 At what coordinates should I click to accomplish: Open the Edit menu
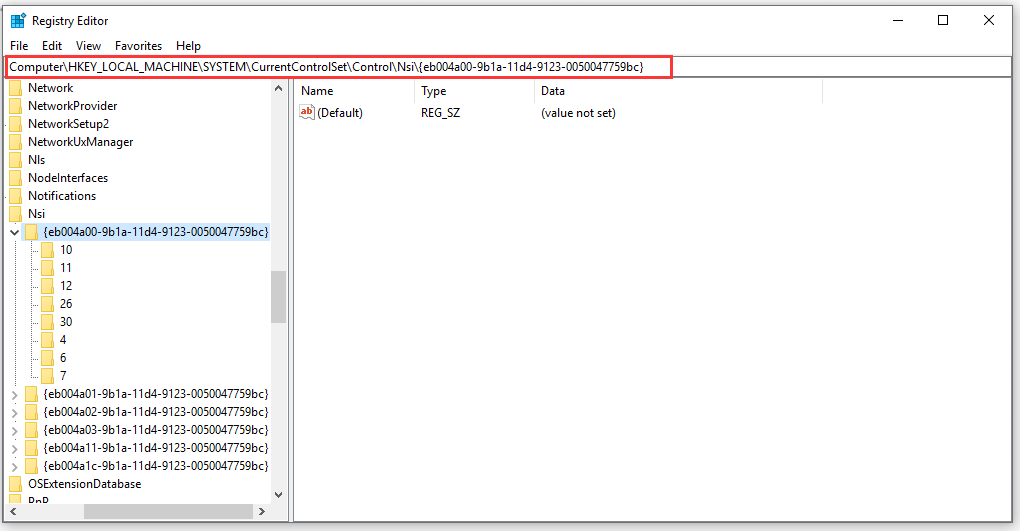(x=52, y=46)
